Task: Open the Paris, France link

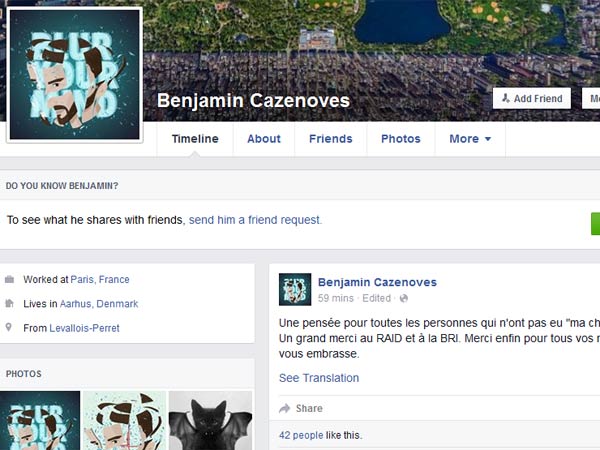Action: tap(100, 280)
